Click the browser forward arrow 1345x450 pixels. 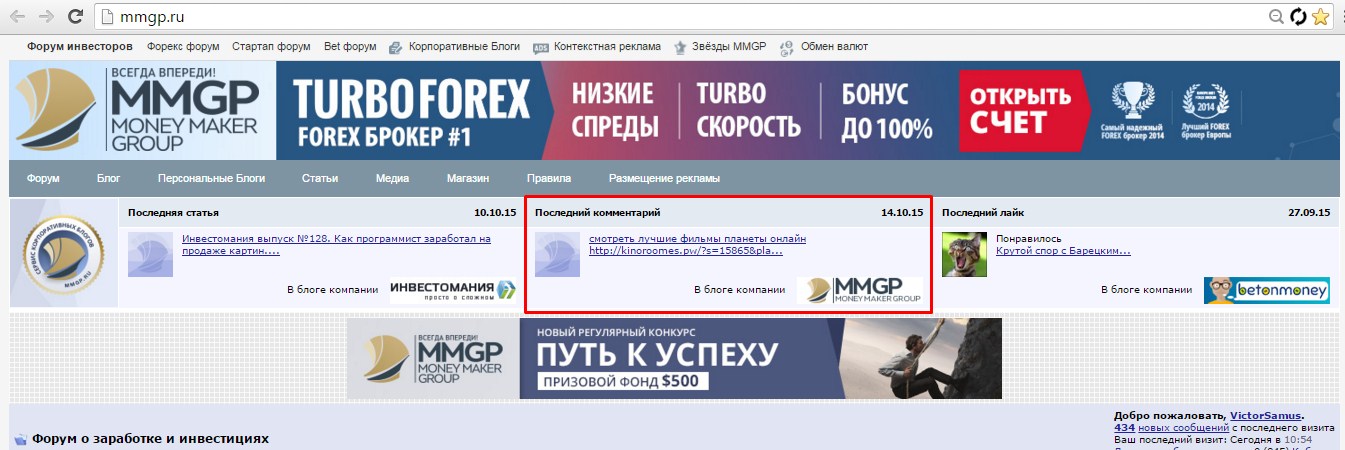[46, 16]
